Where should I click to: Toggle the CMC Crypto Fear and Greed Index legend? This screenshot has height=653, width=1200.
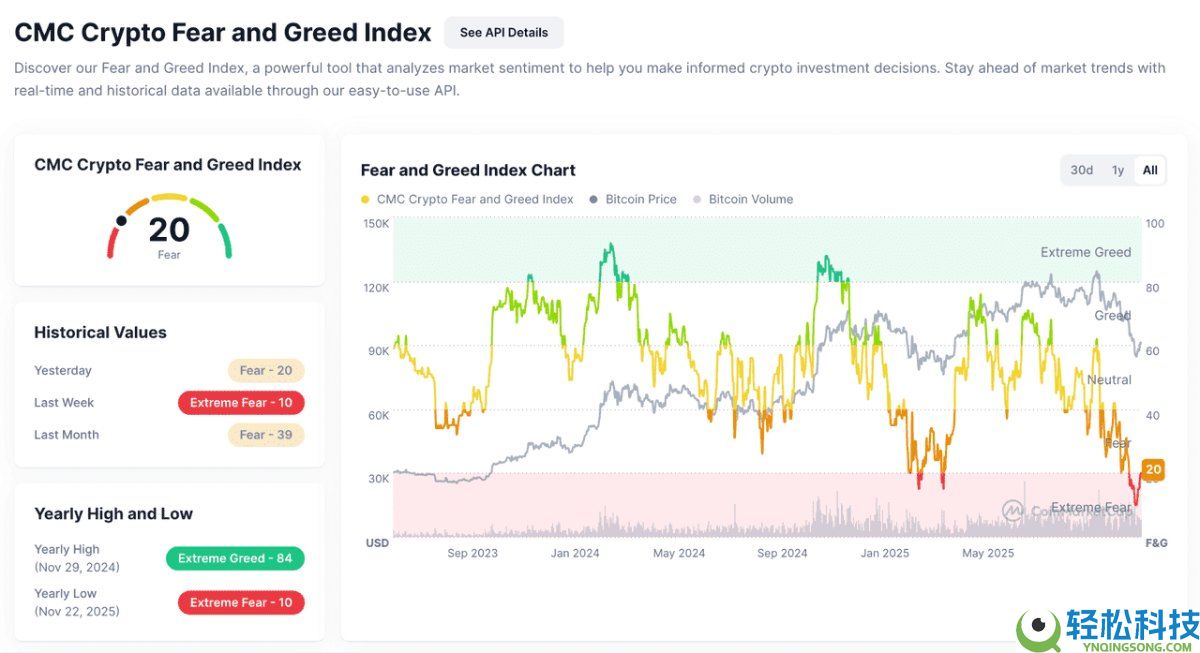click(x=475, y=199)
